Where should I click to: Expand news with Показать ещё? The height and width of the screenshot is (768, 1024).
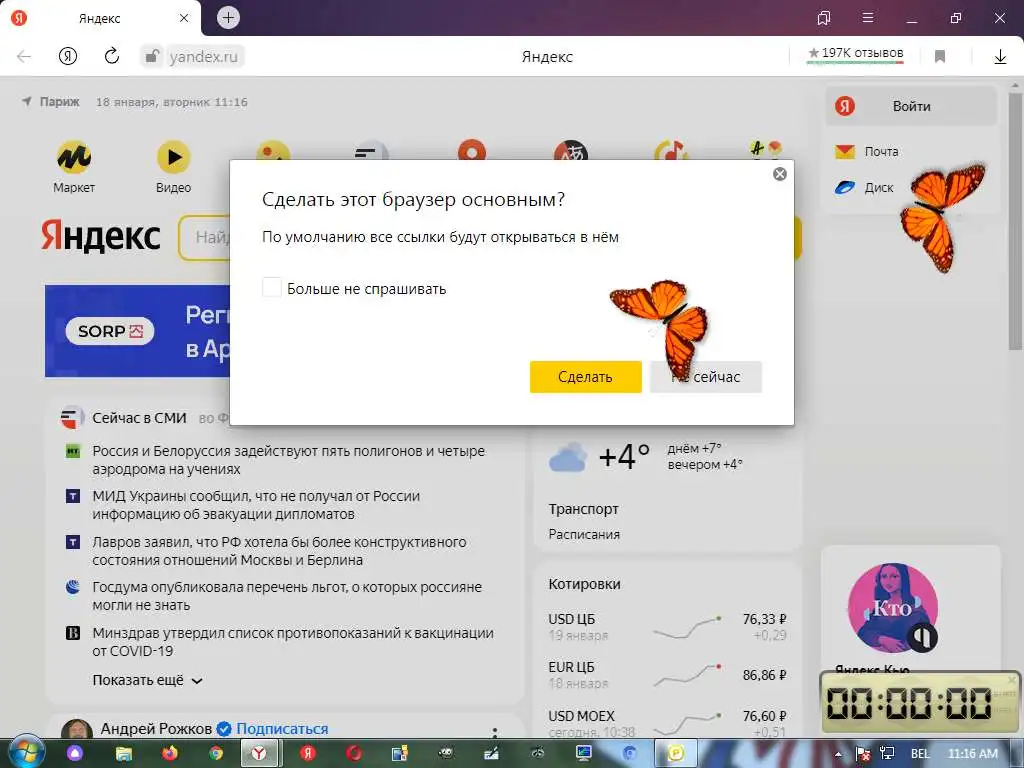[x=147, y=680]
